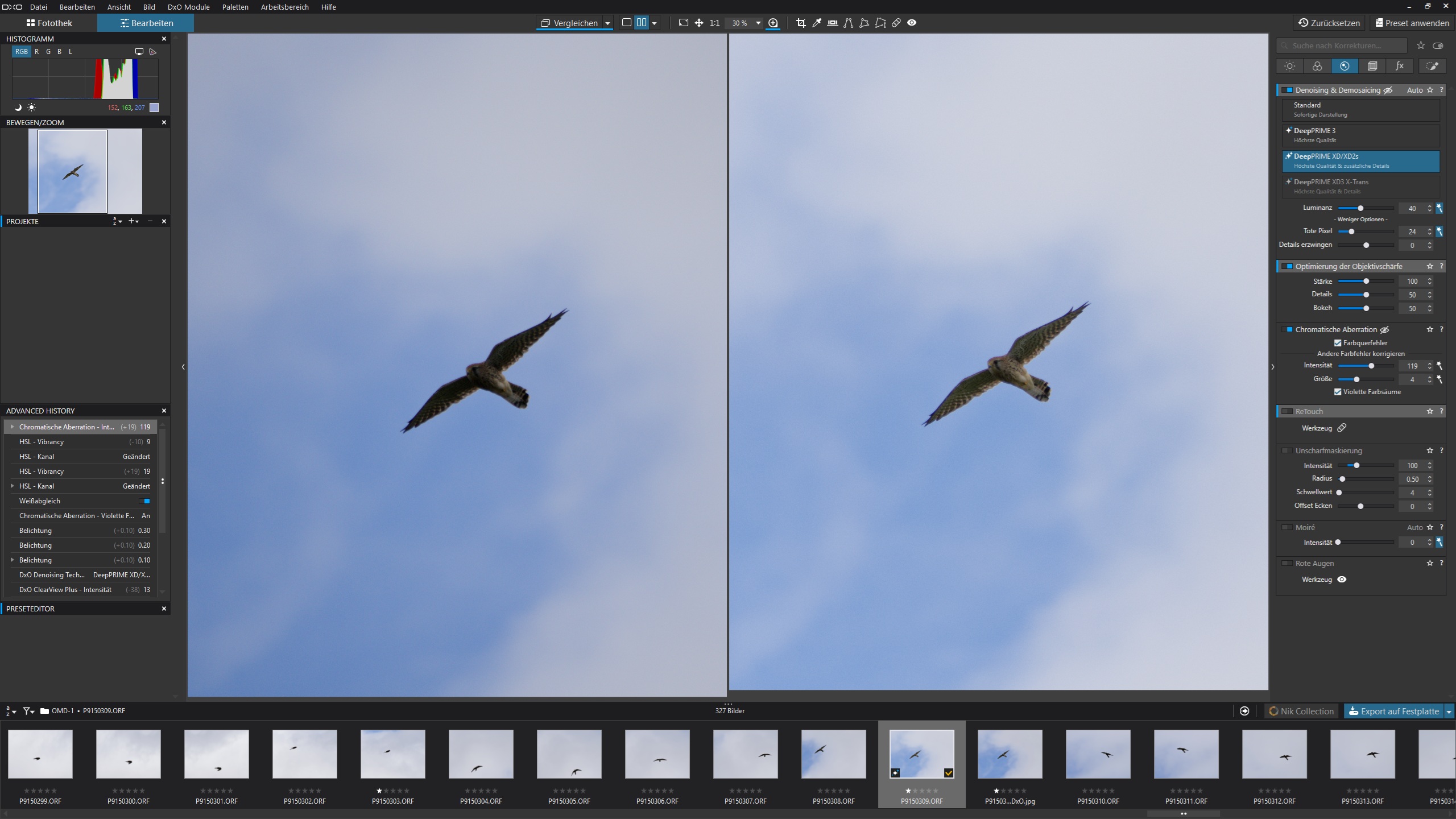
Task: Open the DxO Module menu
Action: (188, 7)
